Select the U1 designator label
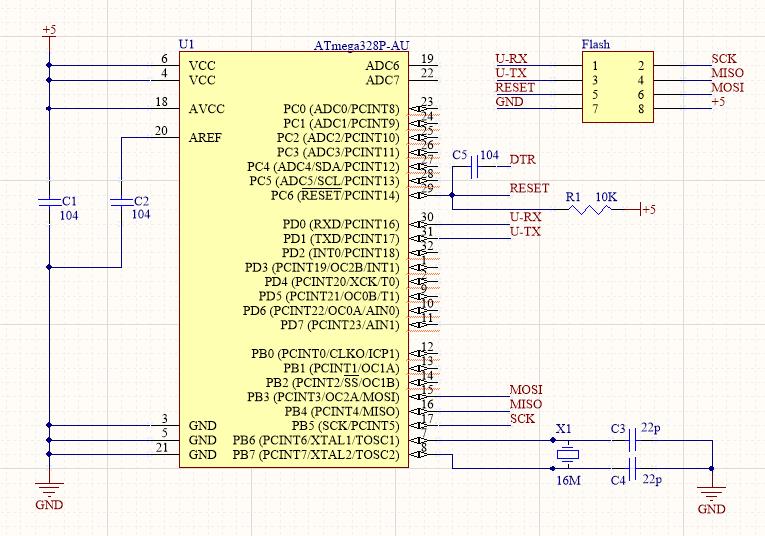The height and width of the screenshot is (536, 765). (186, 44)
